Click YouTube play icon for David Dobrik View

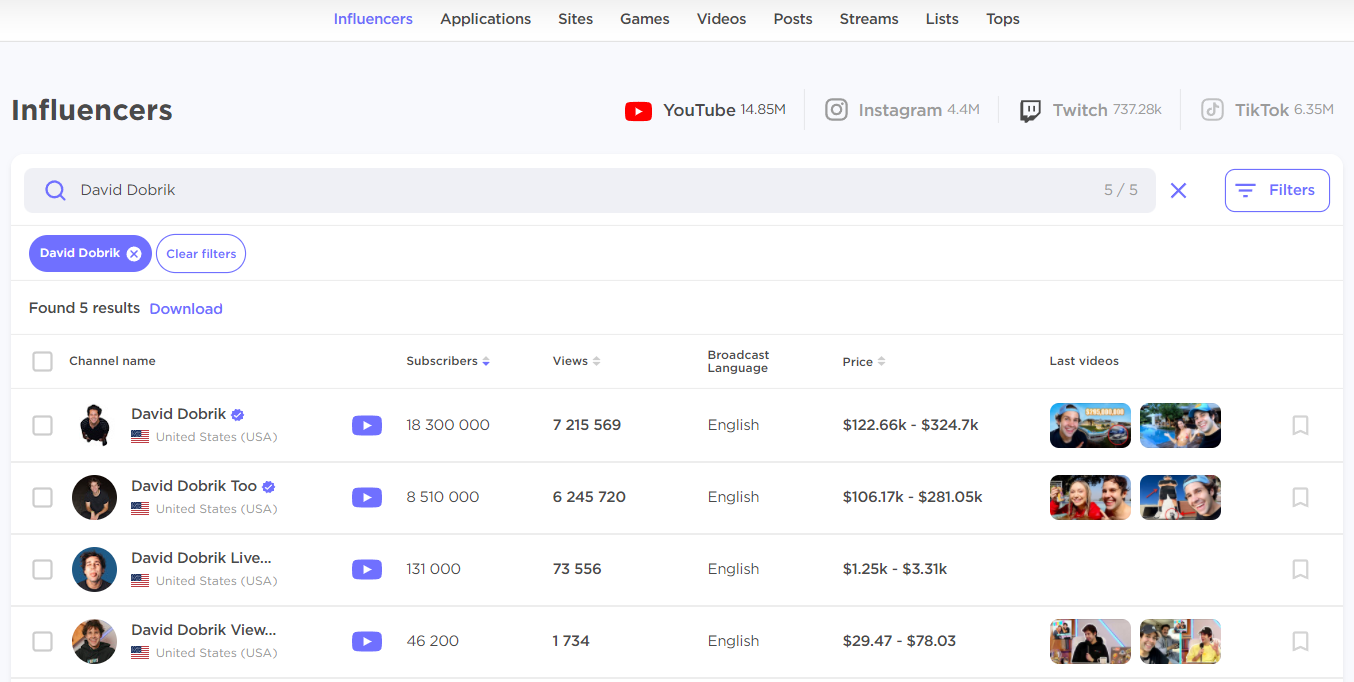(x=367, y=641)
